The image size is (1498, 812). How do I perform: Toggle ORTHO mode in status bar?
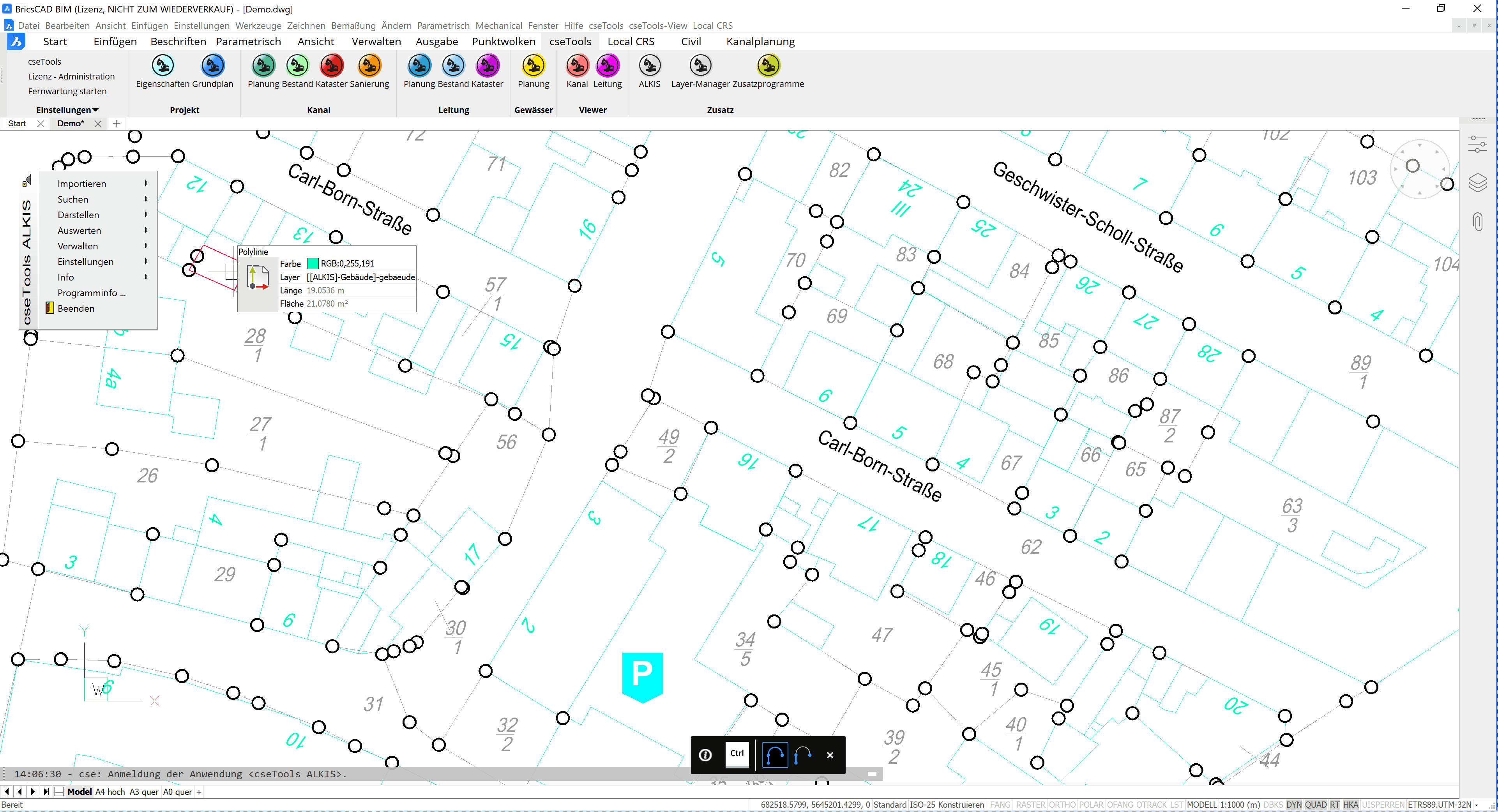pos(1062,805)
